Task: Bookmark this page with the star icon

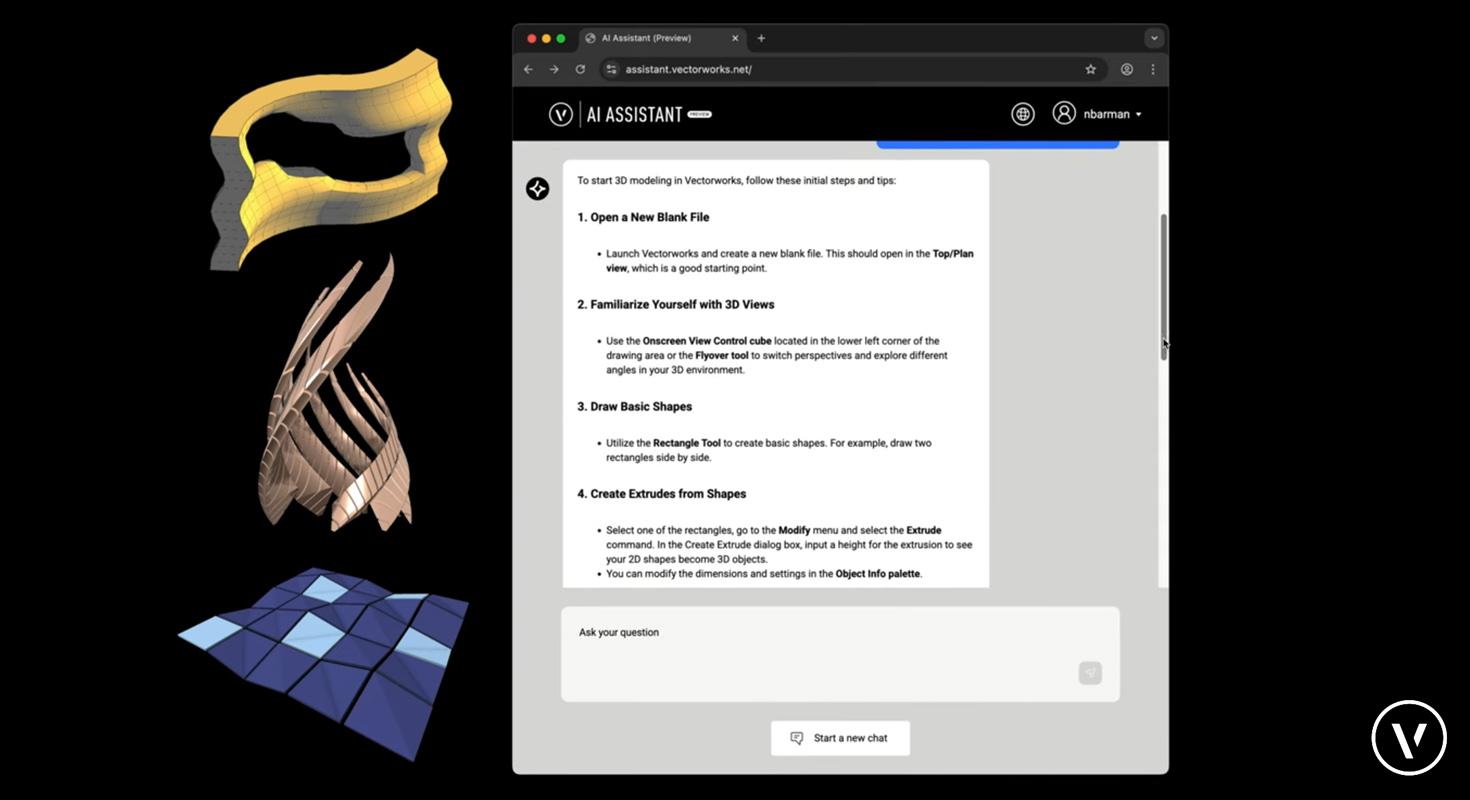Action: tap(1091, 70)
